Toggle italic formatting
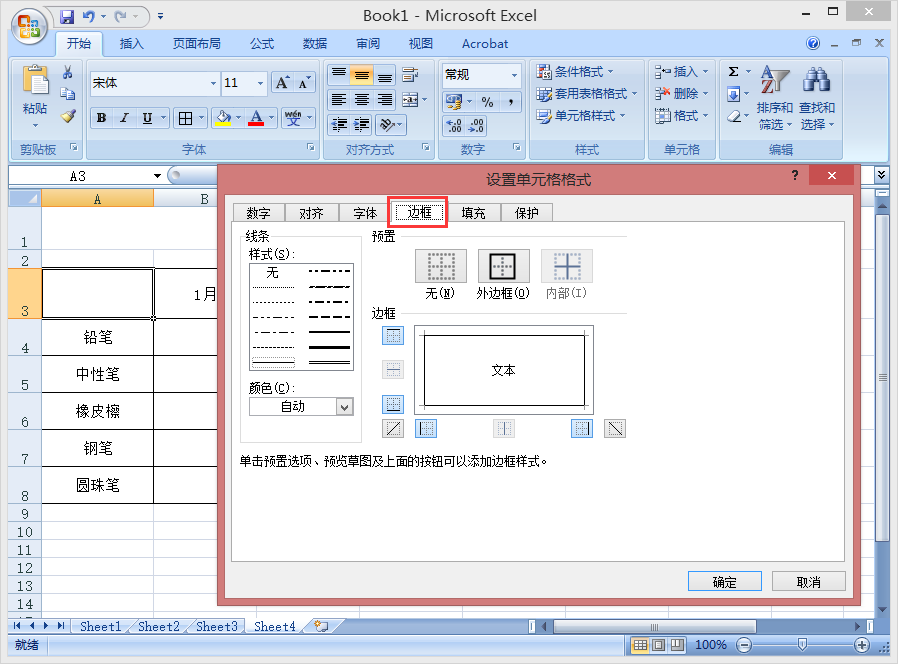Screen dimensions: 898x664 (x=124, y=118)
